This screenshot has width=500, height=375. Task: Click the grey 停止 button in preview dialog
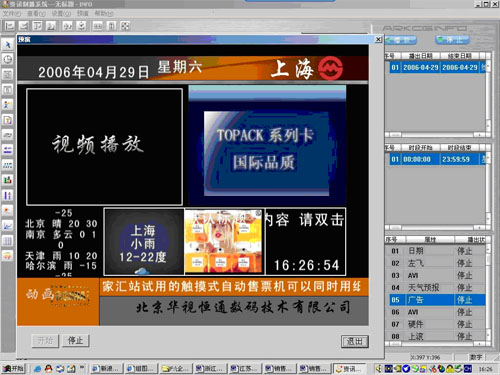click(76, 340)
